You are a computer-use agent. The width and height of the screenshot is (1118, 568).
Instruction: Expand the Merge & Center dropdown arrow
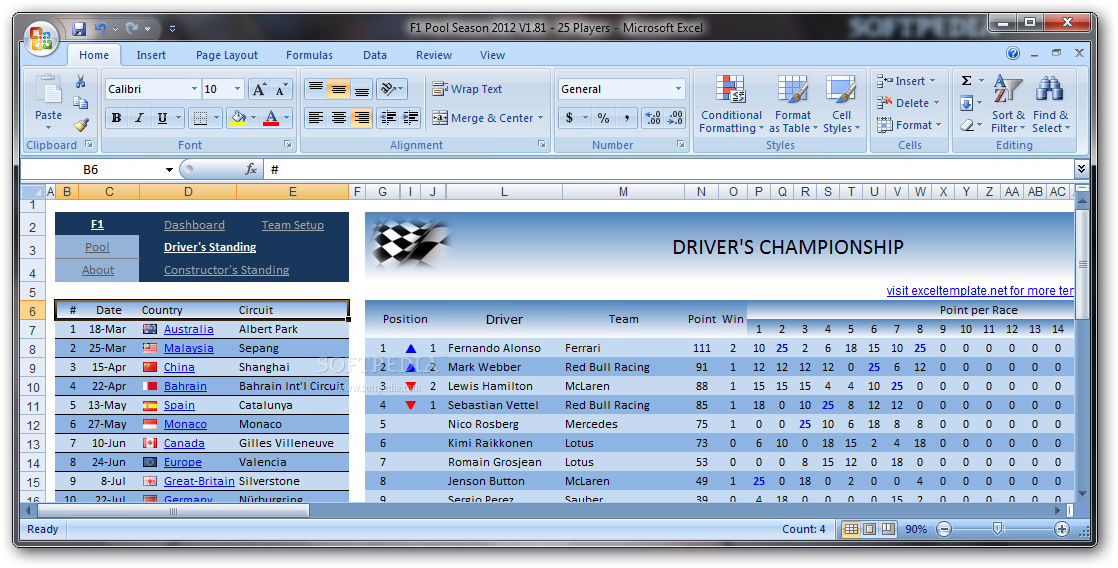(x=540, y=118)
